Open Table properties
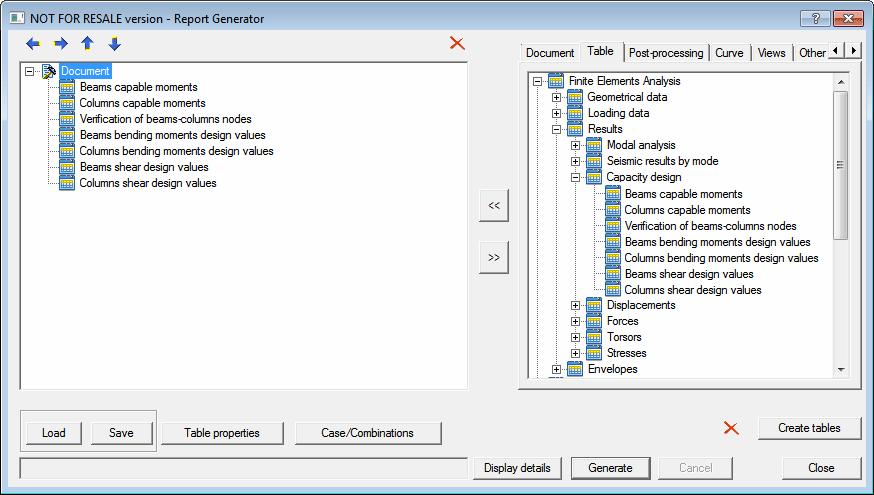Image resolution: width=874 pixels, height=495 pixels. pyautogui.click(x=222, y=433)
